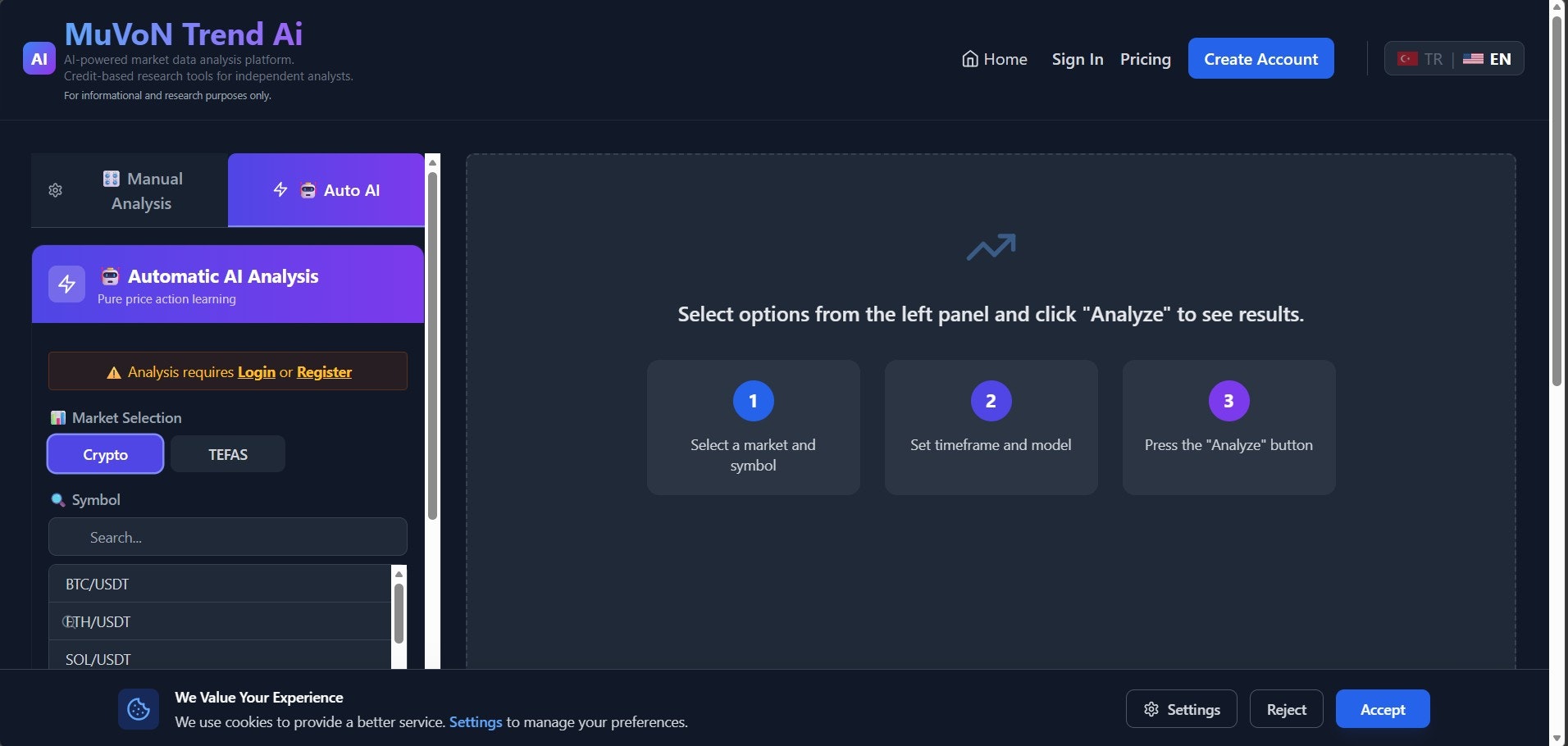Viewport: 1568px width, 746px height.
Task: Switch language to Turkish TR
Action: pyautogui.click(x=1420, y=59)
